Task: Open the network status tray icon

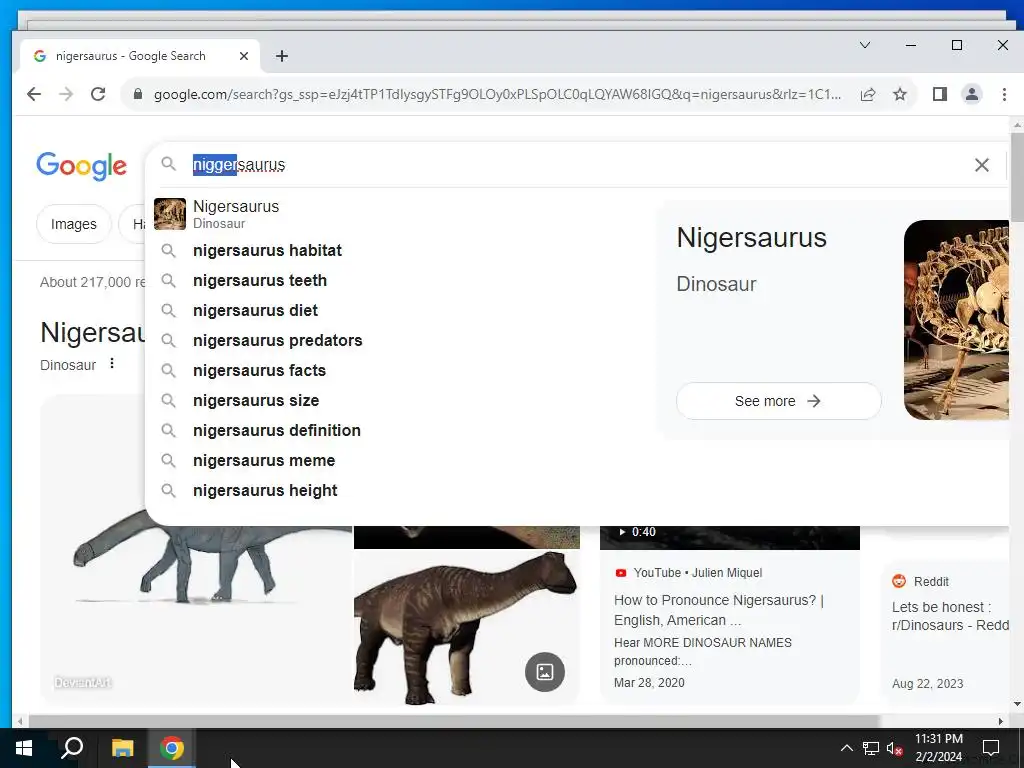Action: (871, 748)
